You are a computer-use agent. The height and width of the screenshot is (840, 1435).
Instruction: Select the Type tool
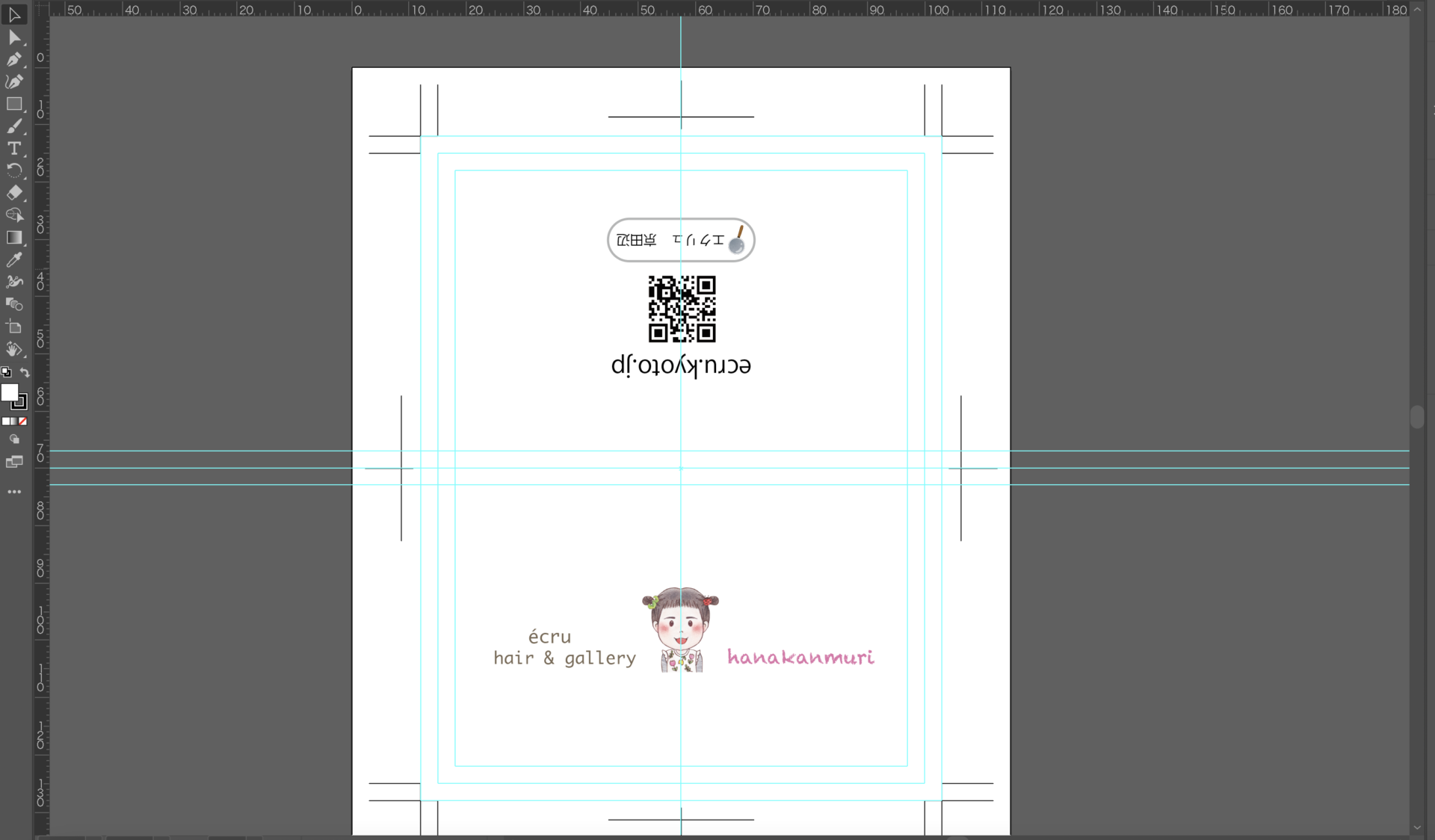pyautogui.click(x=14, y=149)
